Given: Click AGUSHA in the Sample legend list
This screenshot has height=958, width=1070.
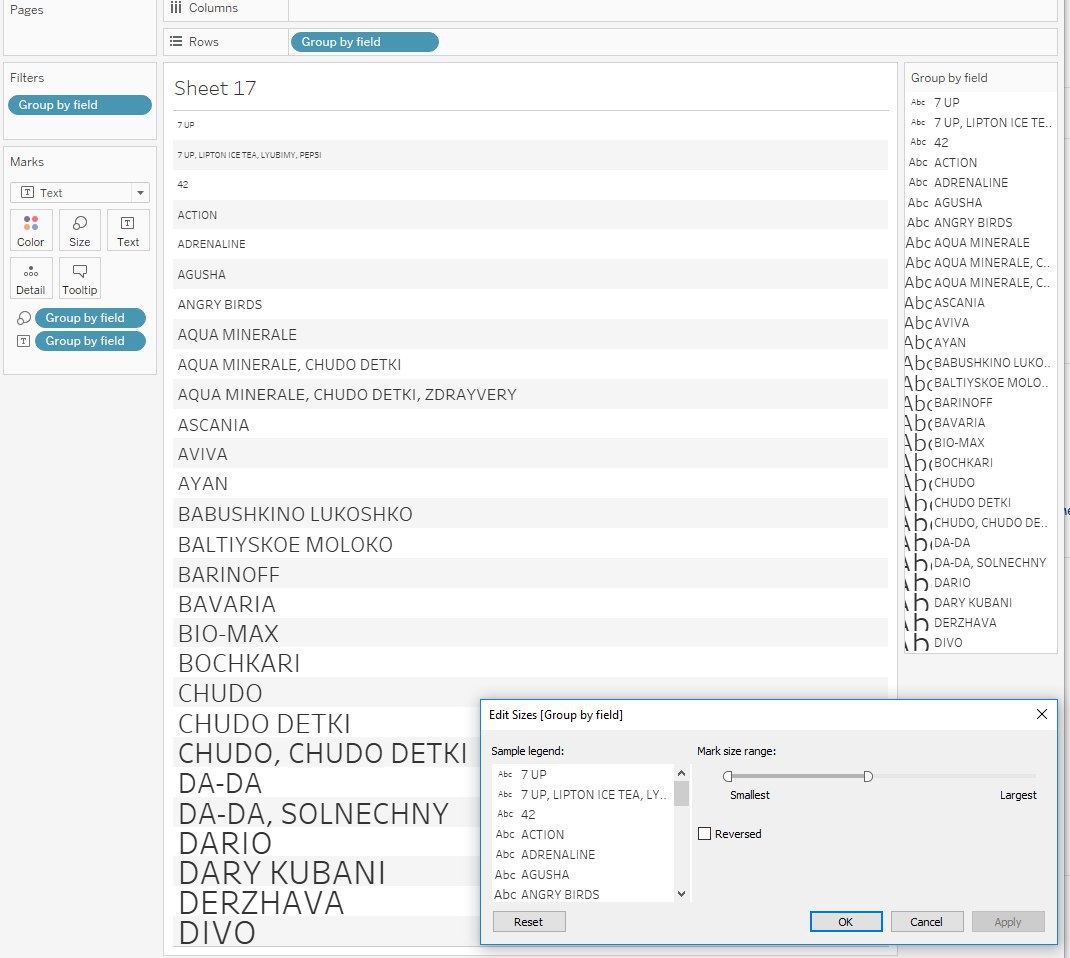Looking at the screenshot, I should pos(545,874).
